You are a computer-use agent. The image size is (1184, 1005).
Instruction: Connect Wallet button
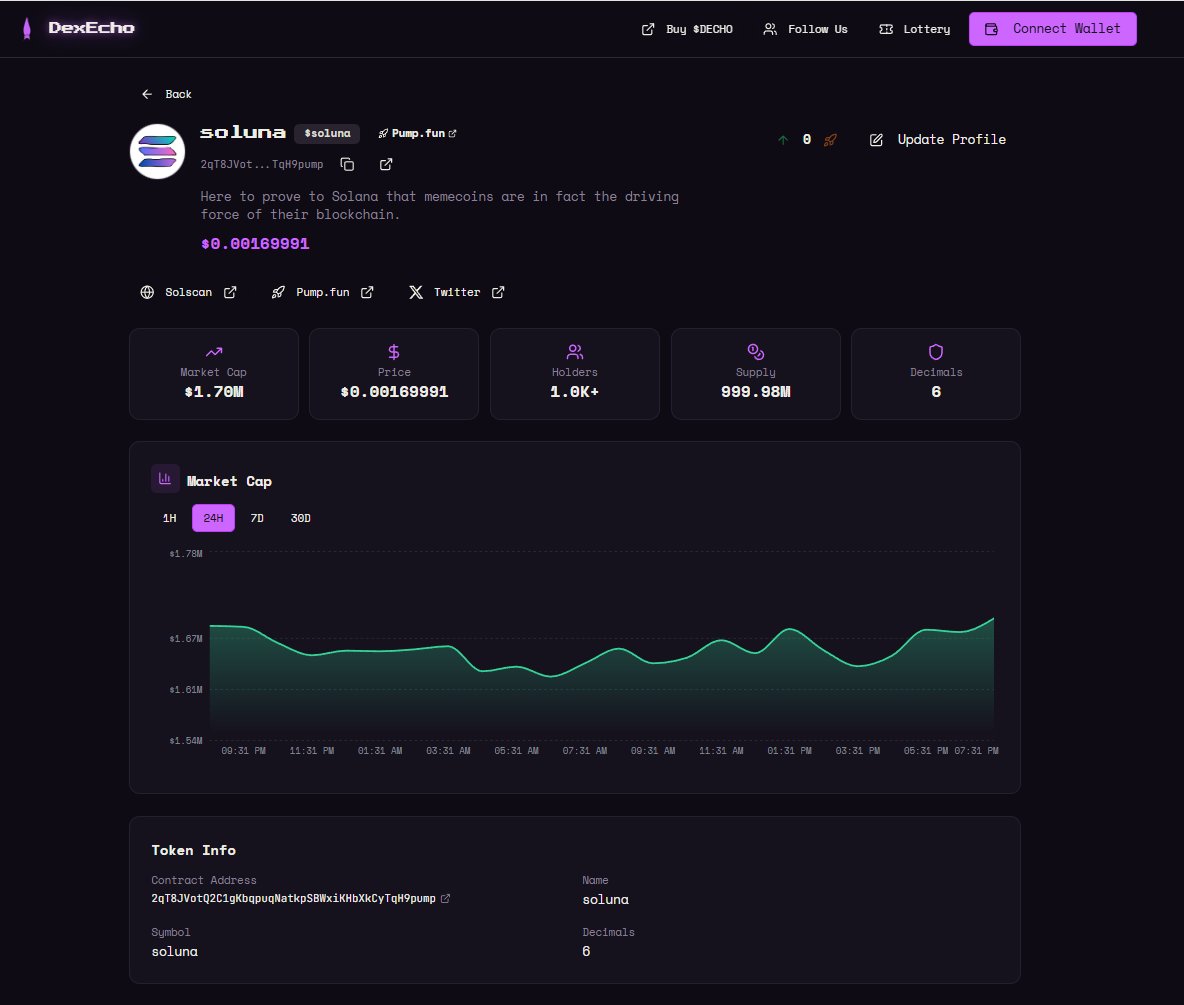coord(1053,29)
